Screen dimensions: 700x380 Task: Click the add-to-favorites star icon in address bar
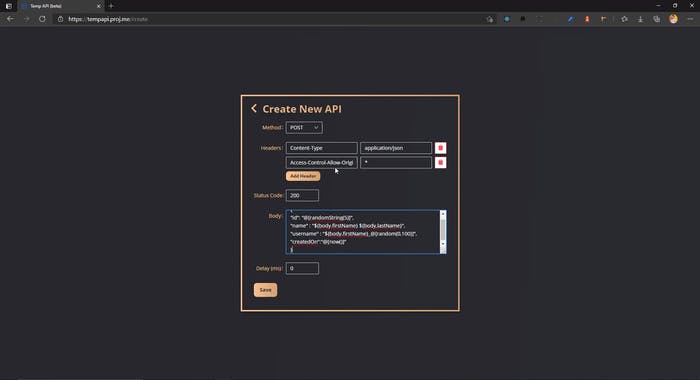(490, 19)
